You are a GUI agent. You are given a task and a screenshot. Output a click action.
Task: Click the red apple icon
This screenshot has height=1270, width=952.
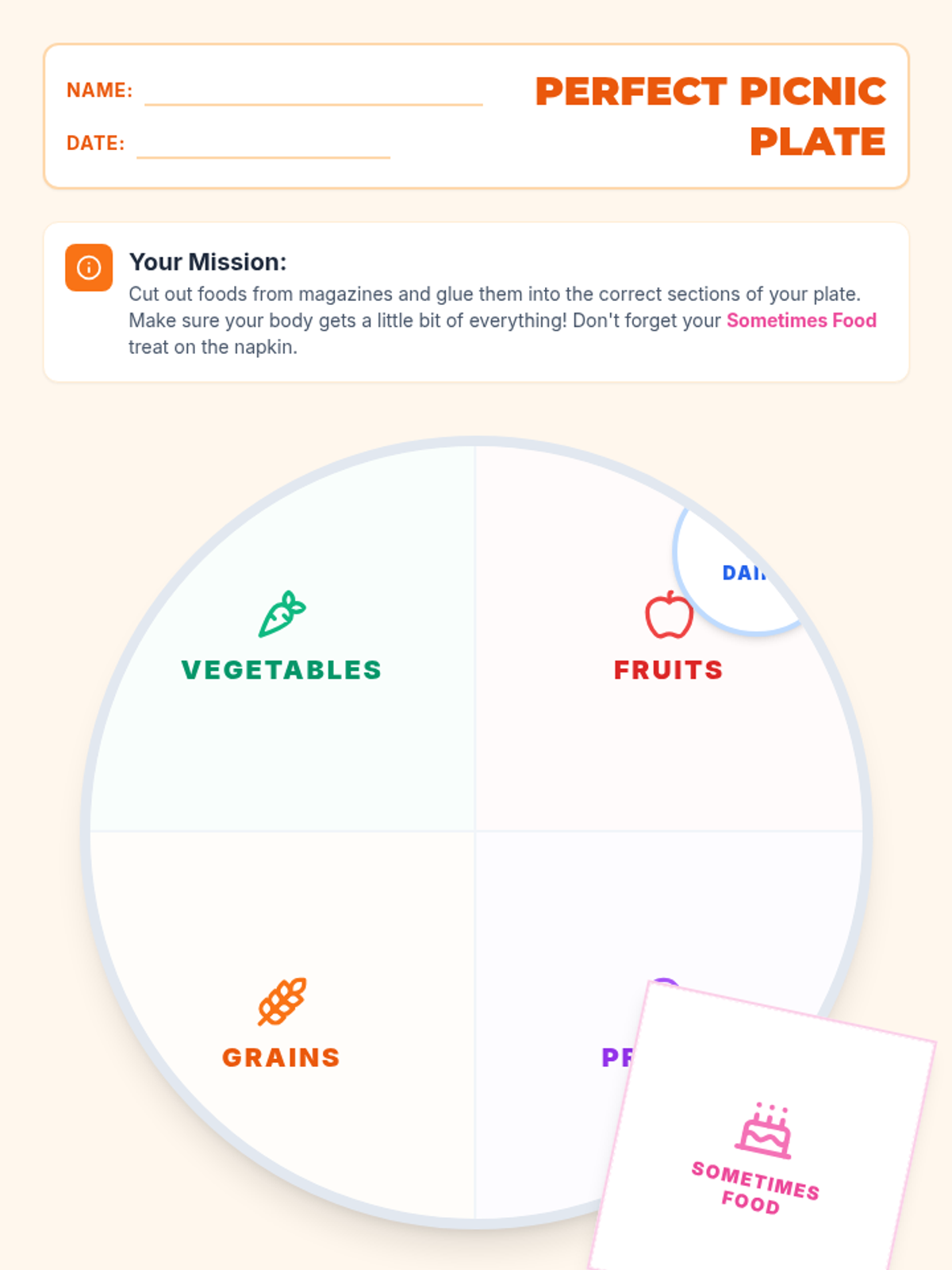coord(669,614)
